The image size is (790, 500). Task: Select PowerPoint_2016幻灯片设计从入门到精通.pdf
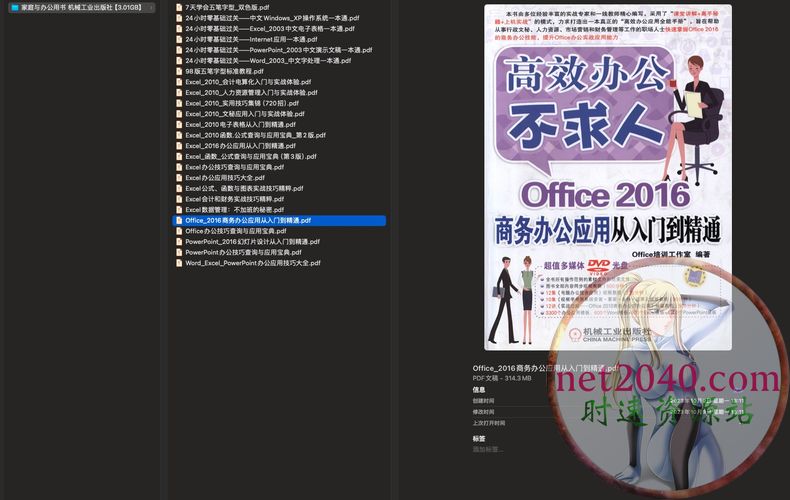tap(252, 242)
